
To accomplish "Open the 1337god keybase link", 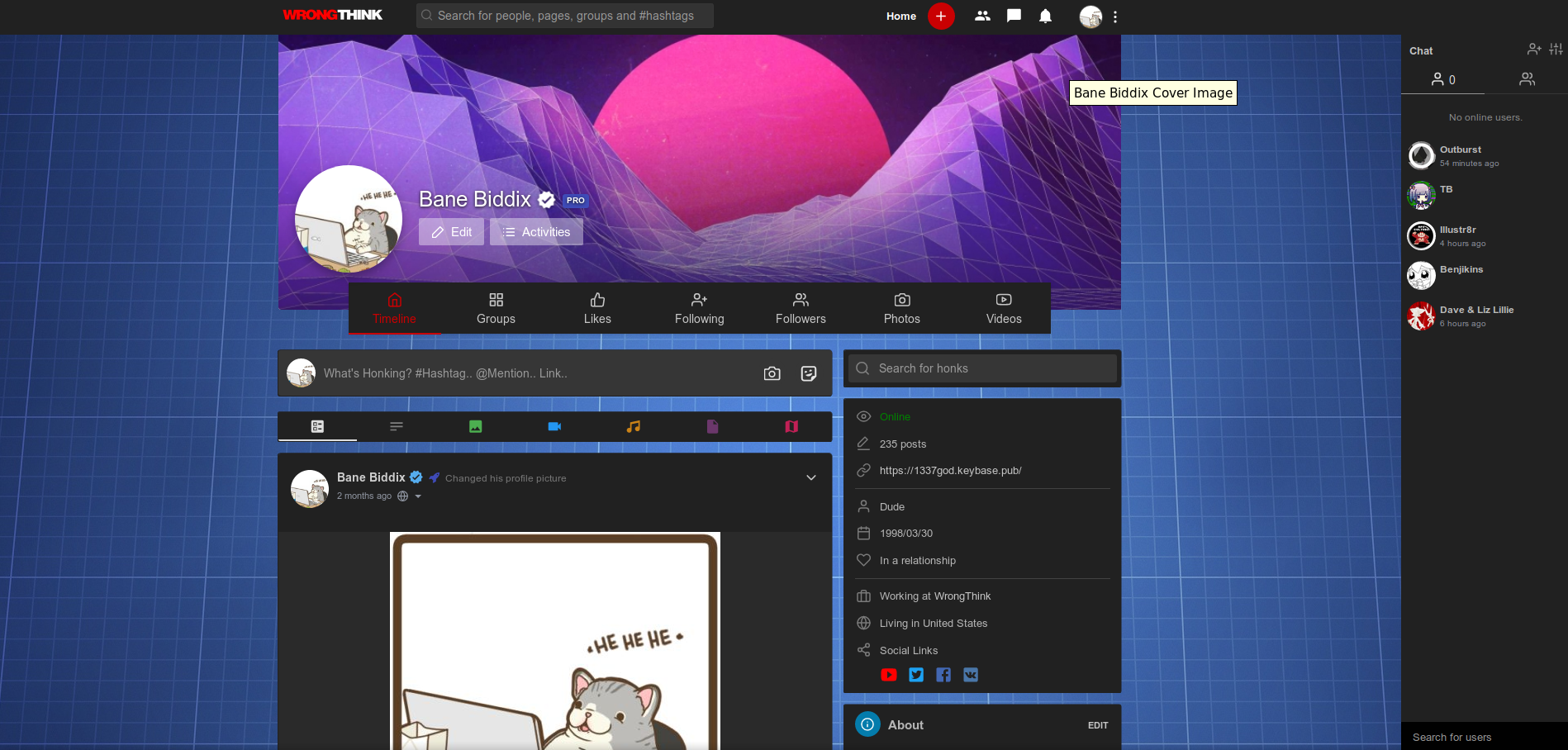I will click(950, 471).
